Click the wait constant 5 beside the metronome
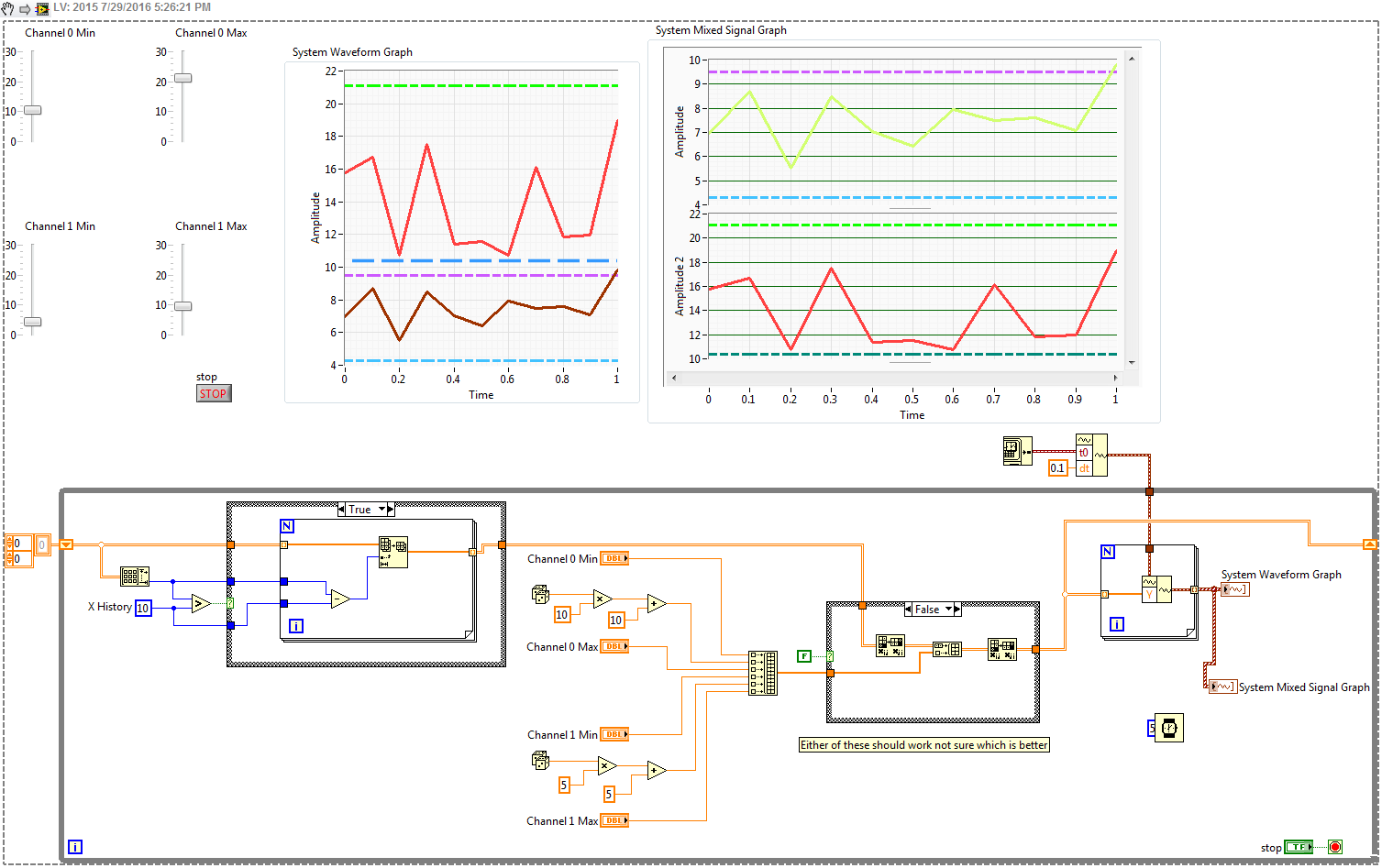The image size is (1382, 868). pos(1152,729)
